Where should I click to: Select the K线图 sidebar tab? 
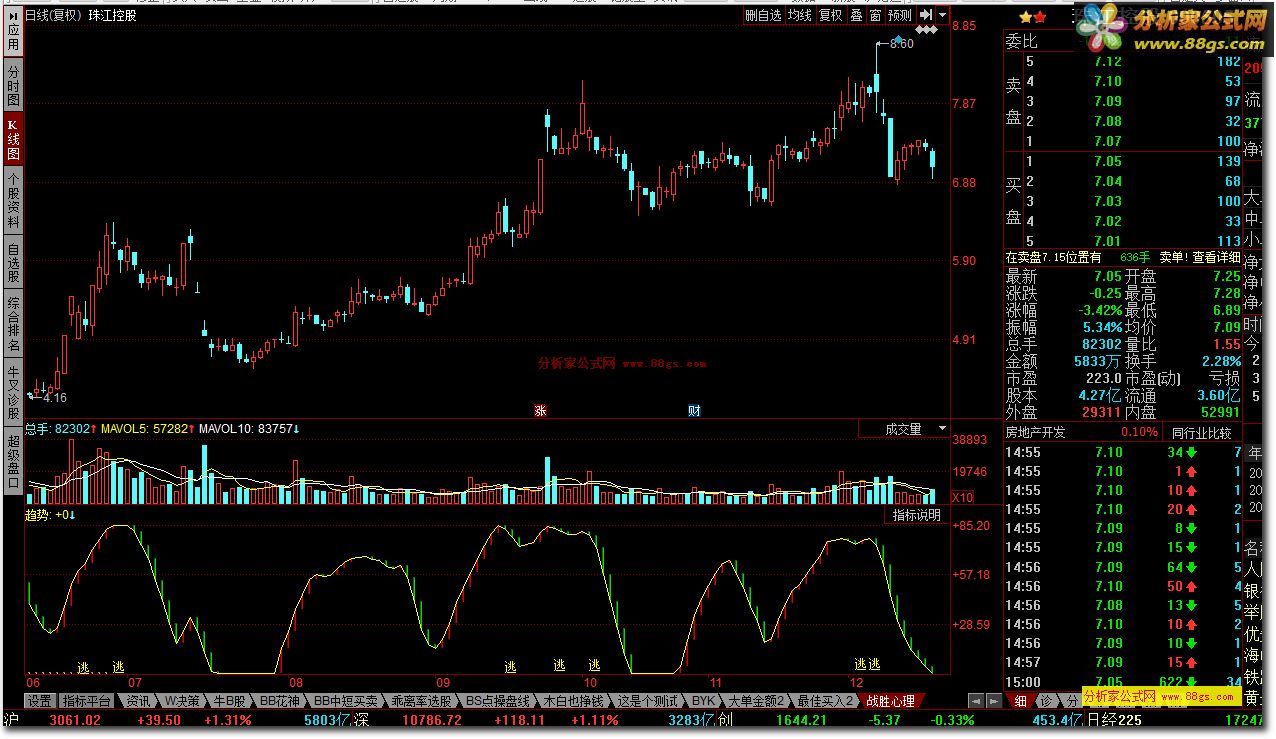(13, 139)
